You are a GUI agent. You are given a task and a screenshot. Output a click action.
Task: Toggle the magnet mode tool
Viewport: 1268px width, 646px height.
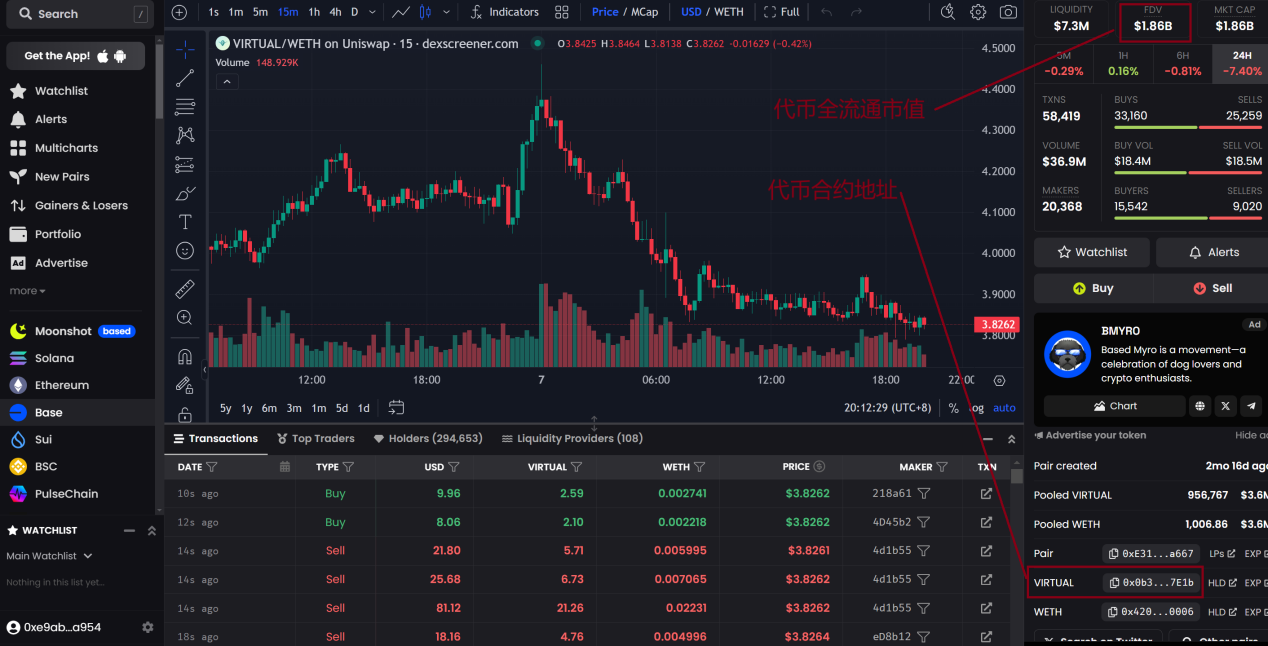[185, 356]
